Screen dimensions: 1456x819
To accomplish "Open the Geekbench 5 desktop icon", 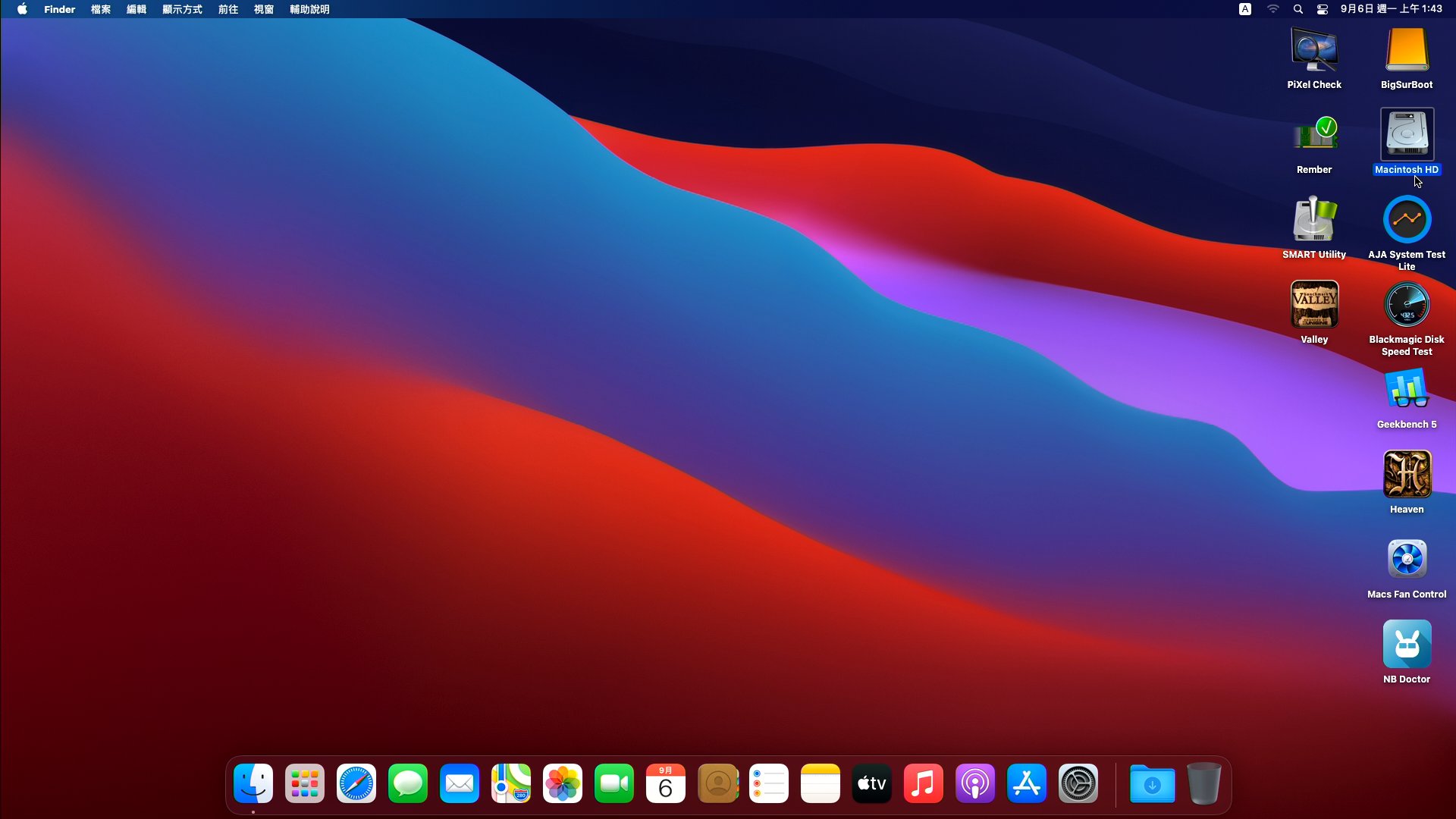I will 1407,390.
